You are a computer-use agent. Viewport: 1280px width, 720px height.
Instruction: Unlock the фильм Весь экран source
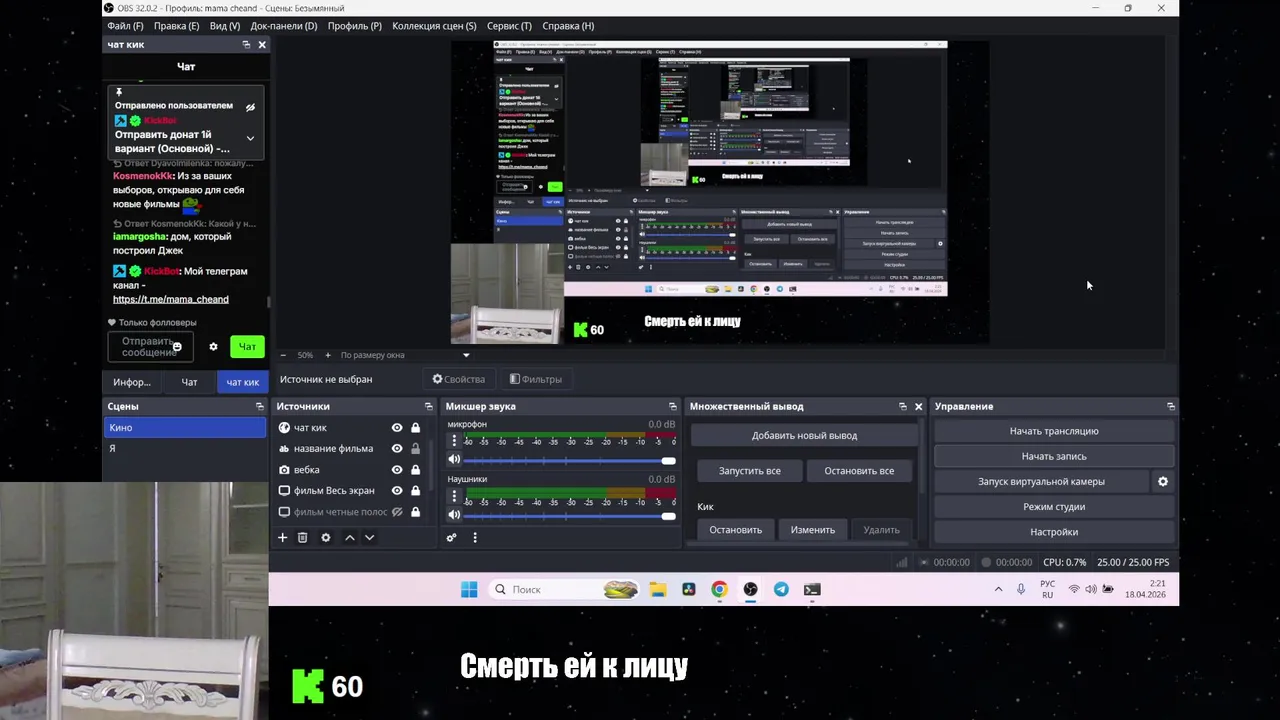coord(415,491)
